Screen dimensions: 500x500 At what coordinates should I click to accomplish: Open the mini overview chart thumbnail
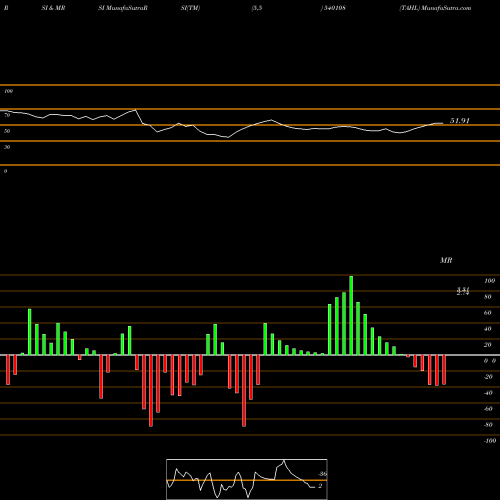point(247,479)
